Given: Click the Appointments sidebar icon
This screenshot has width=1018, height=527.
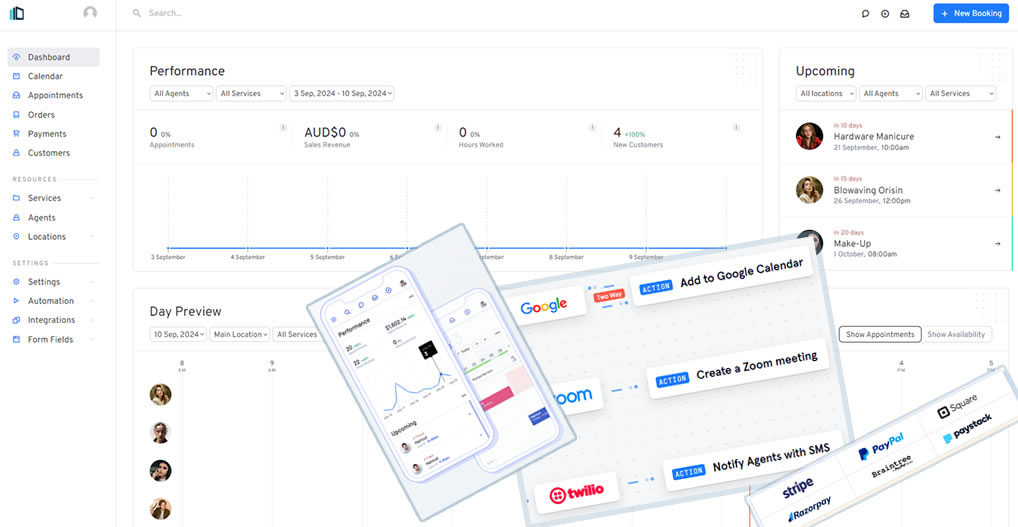Looking at the screenshot, I should click(17, 95).
